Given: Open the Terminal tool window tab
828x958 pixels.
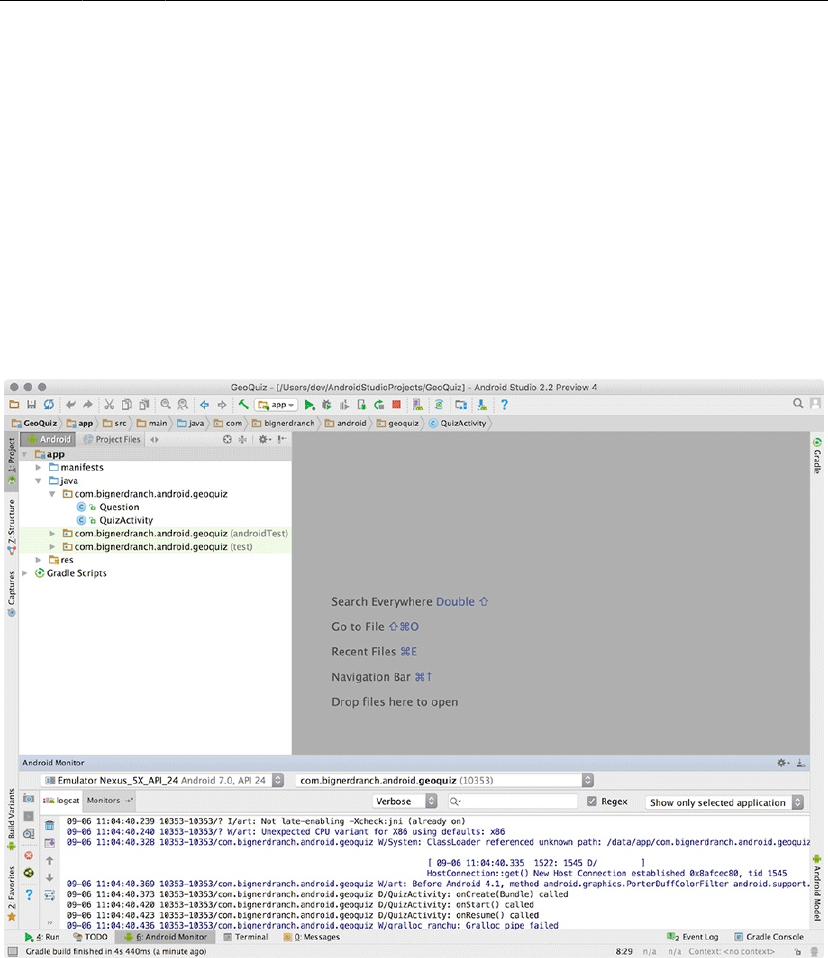Looking at the screenshot, I should 246,937.
